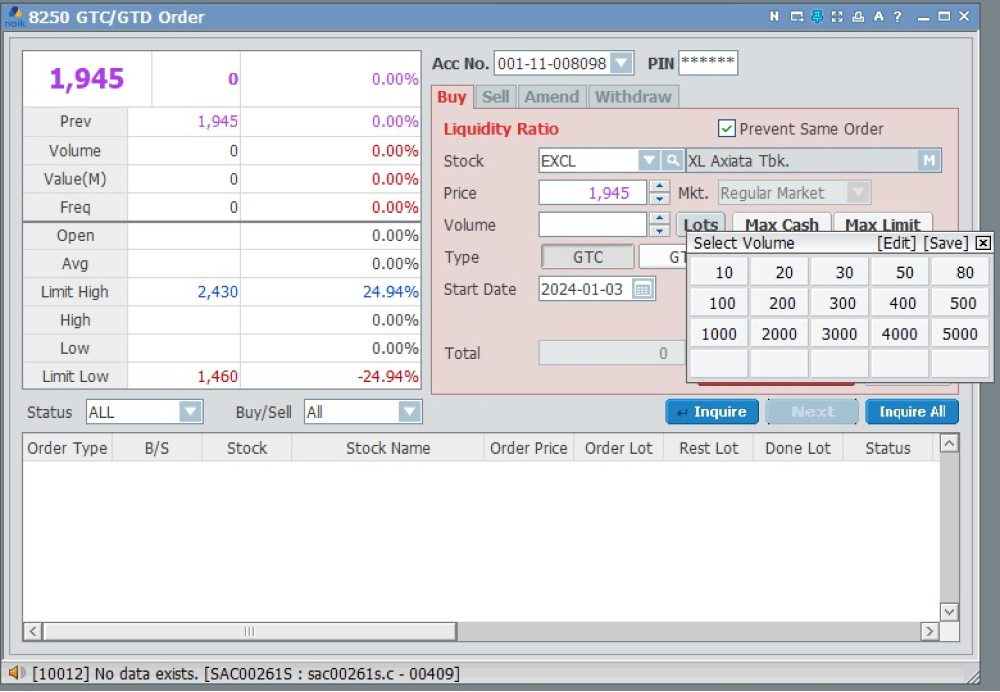Select the GTC order type toggle
Image resolution: width=1000 pixels, height=692 pixels.
588,258
